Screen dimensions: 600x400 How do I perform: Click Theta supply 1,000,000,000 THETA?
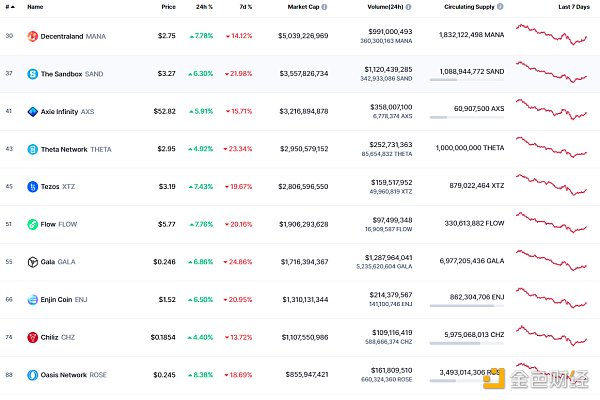pyautogui.click(x=470, y=148)
